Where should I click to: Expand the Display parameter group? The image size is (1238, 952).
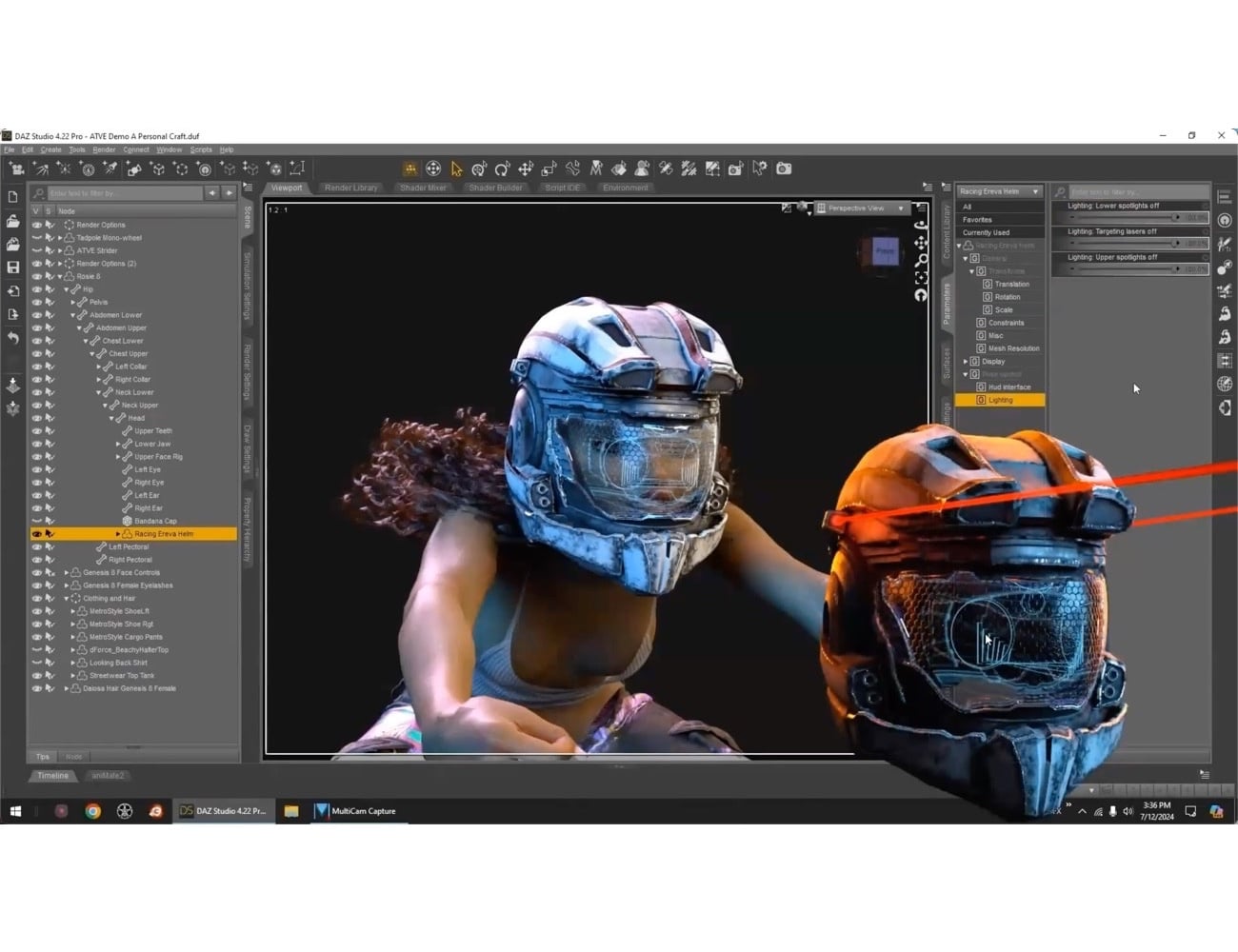tap(965, 361)
